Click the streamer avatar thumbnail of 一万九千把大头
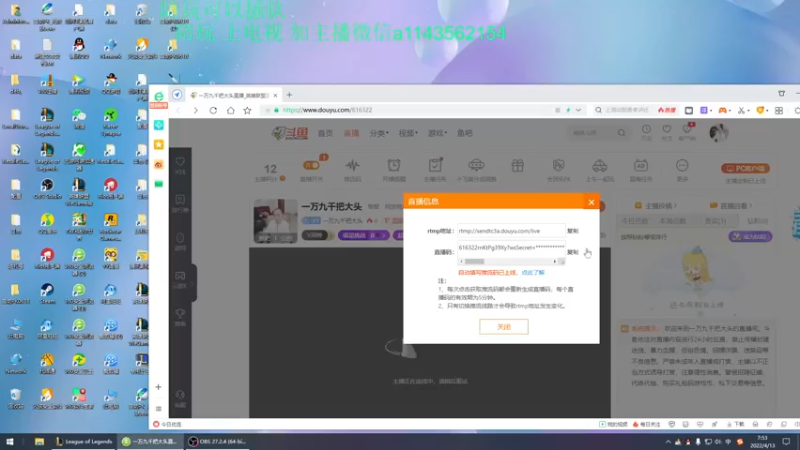Image resolution: width=800 pixels, height=450 pixels. tap(276, 221)
